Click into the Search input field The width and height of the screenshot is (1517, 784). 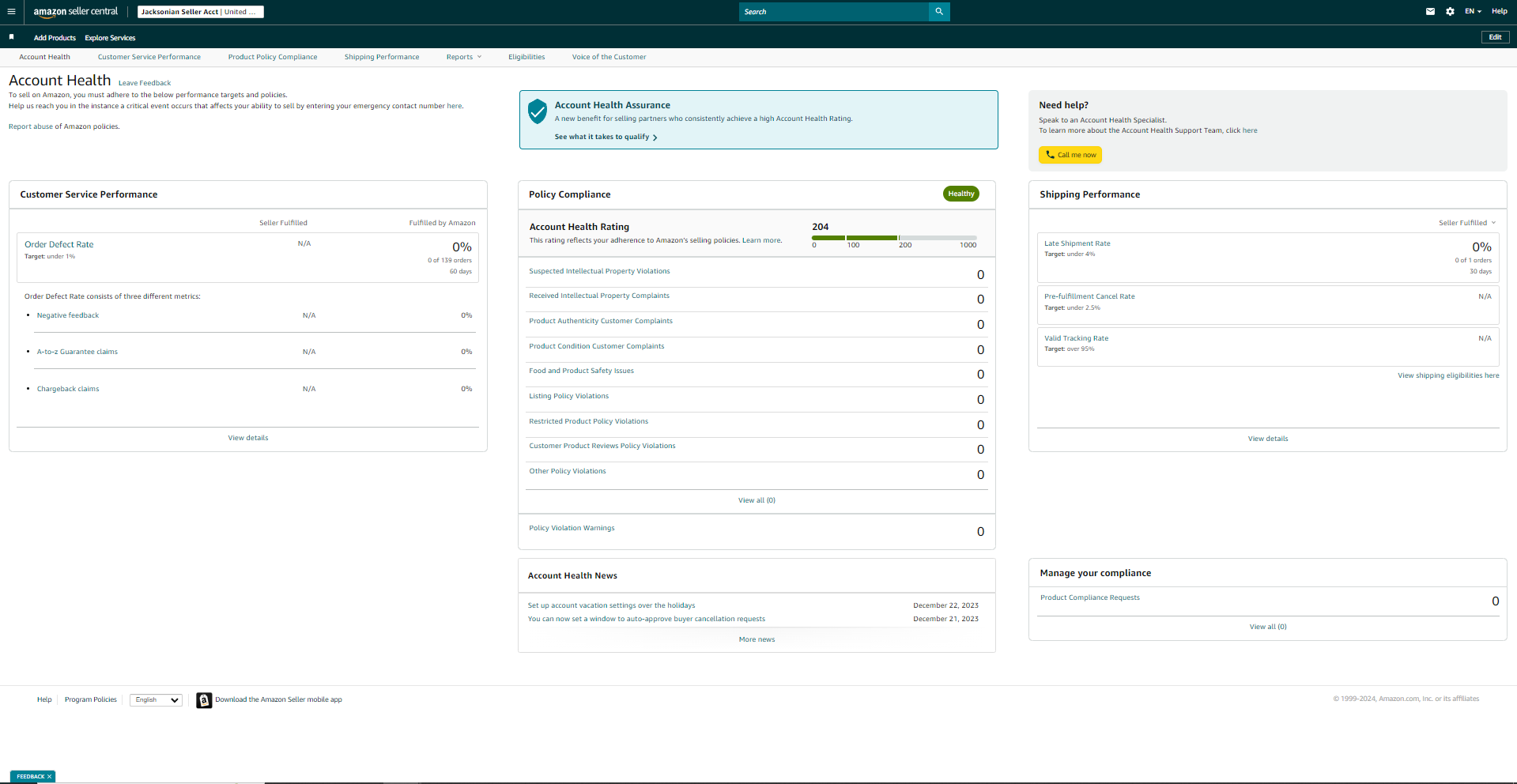pyautogui.click(x=834, y=12)
